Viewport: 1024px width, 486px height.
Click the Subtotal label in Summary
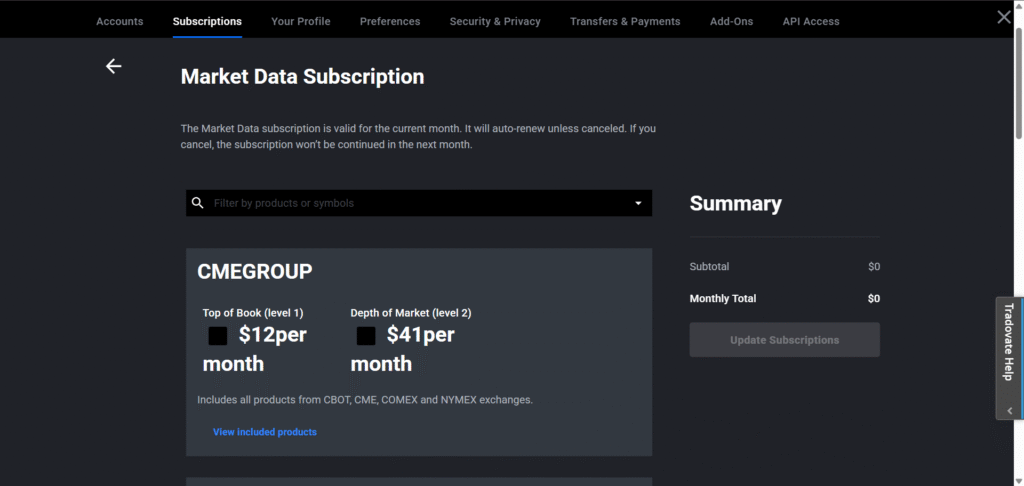709,267
